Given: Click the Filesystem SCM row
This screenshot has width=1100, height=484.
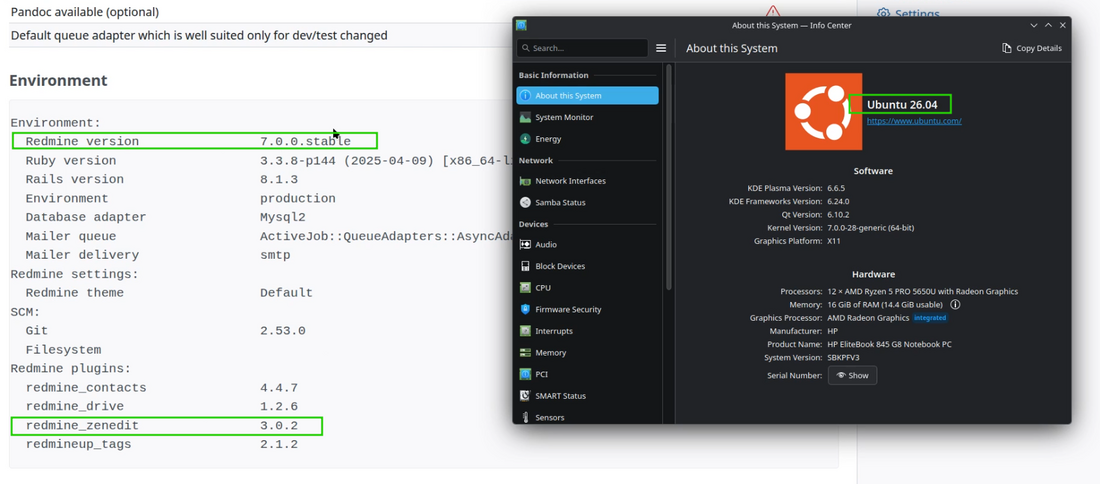Looking at the screenshot, I should coord(63,350).
